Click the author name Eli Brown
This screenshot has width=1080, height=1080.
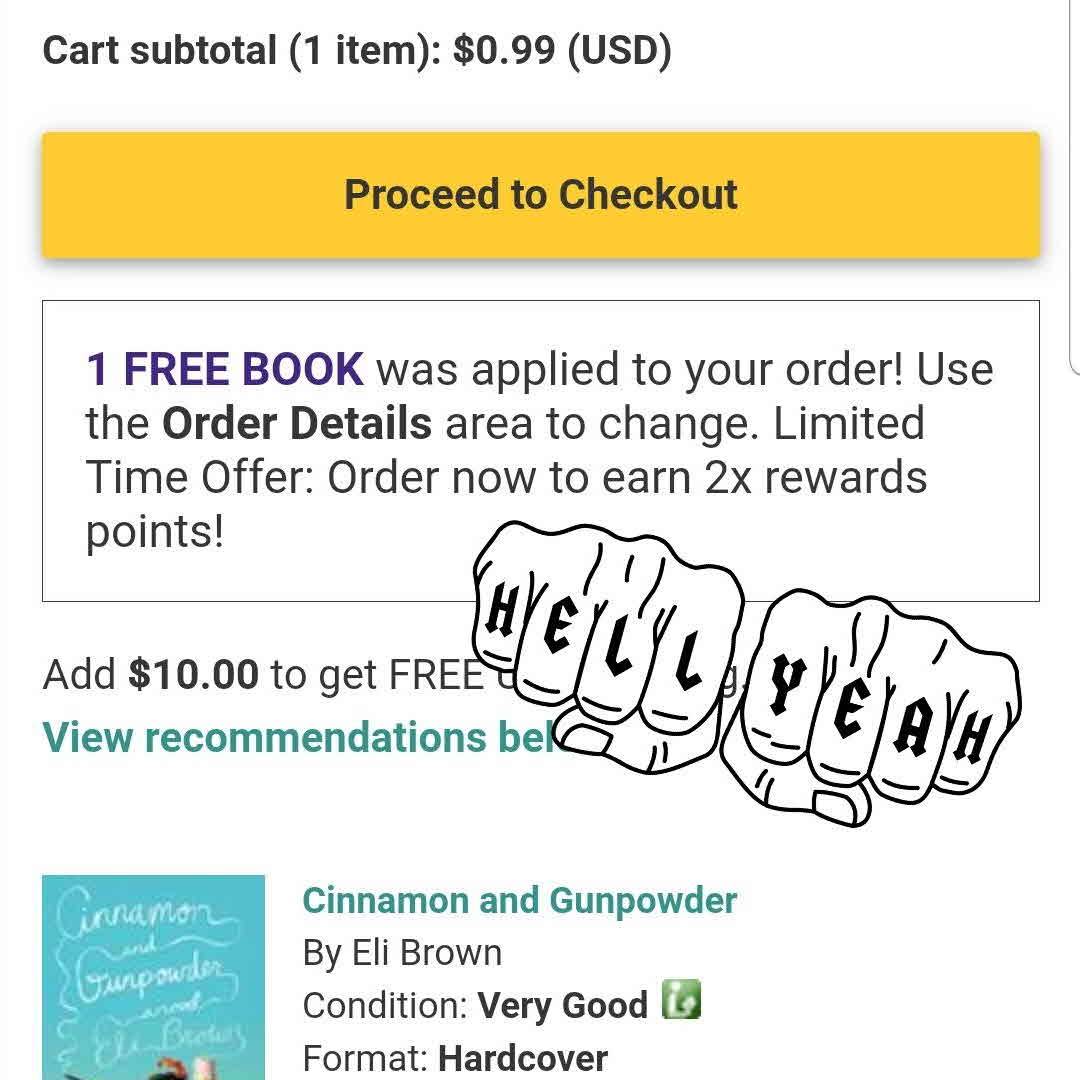(x=426, y=952)
